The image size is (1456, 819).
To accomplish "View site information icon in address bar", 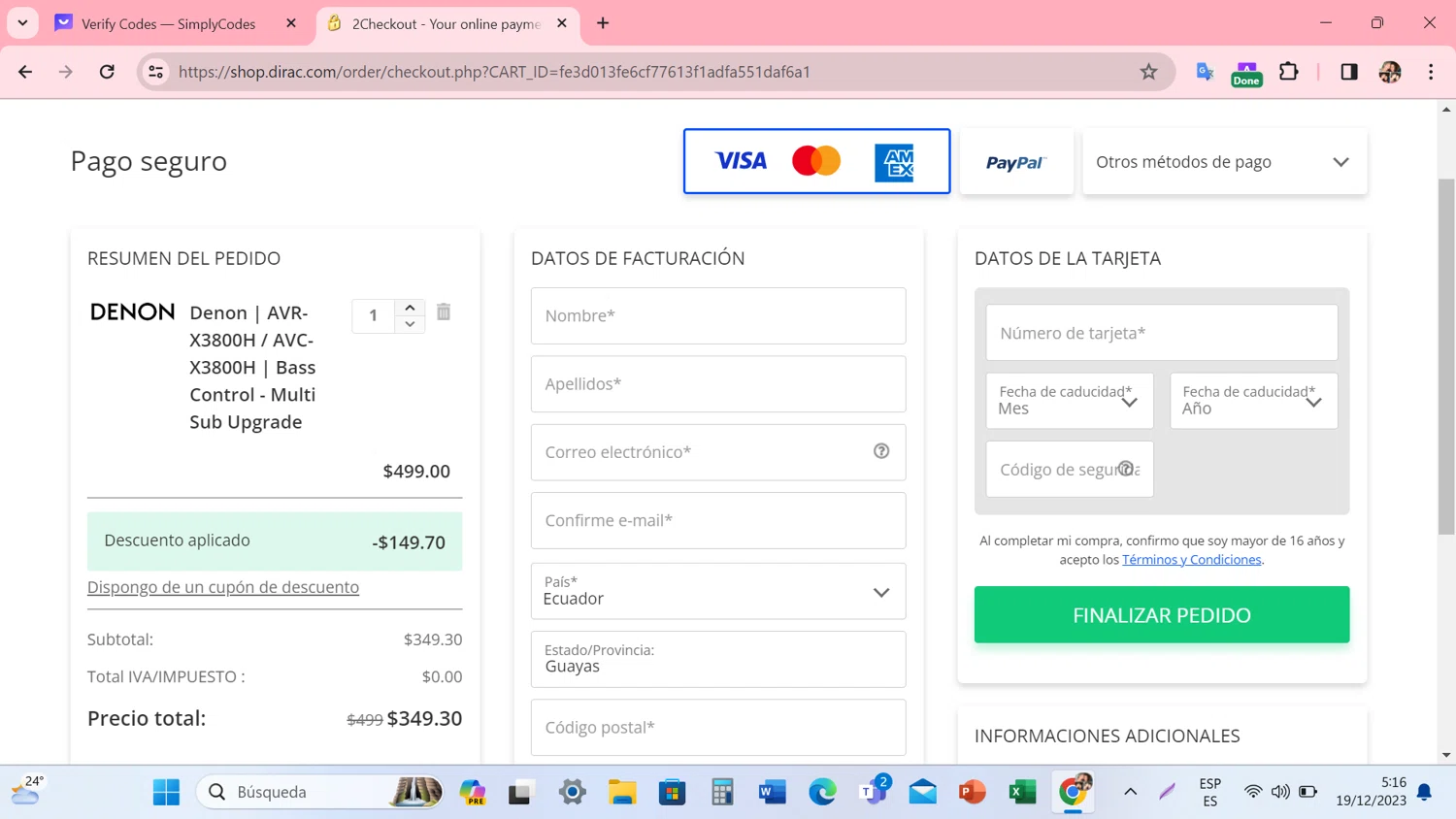I will (155, 72).
